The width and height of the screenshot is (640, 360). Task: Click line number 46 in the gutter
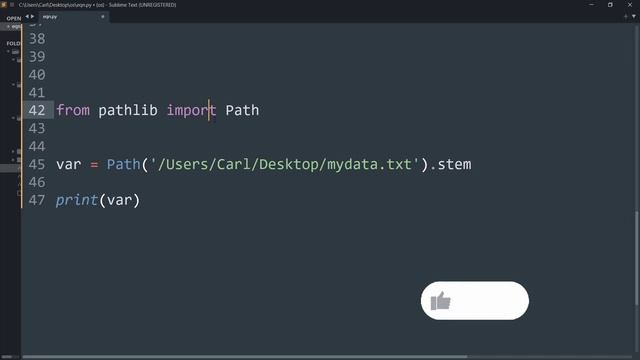[x=37, y=182]
